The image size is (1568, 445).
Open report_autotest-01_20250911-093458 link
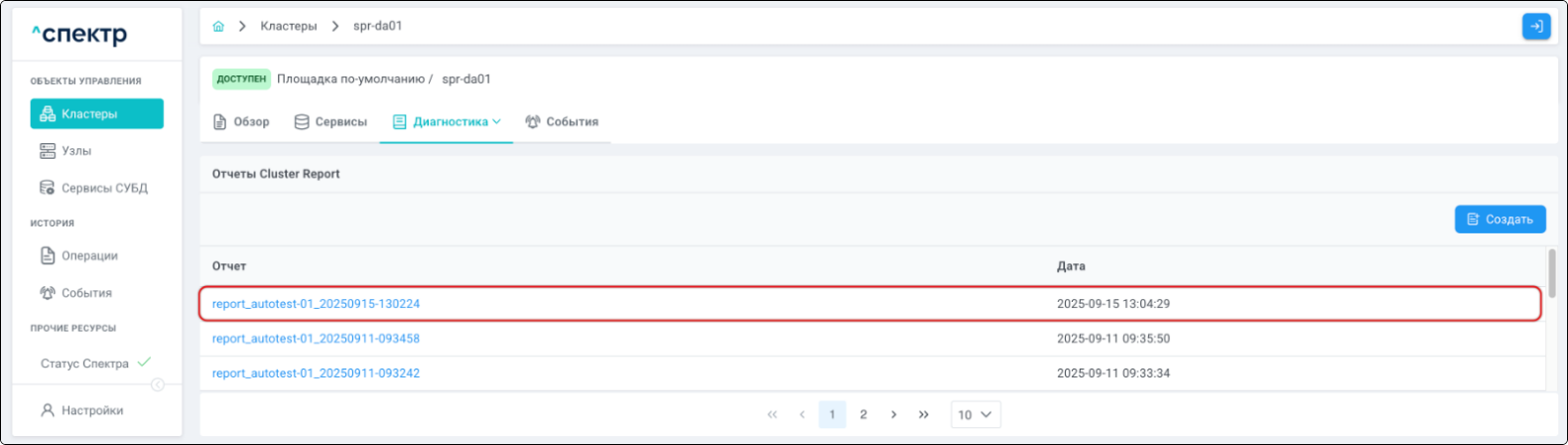pyautogui.click(x=316, y=339)
